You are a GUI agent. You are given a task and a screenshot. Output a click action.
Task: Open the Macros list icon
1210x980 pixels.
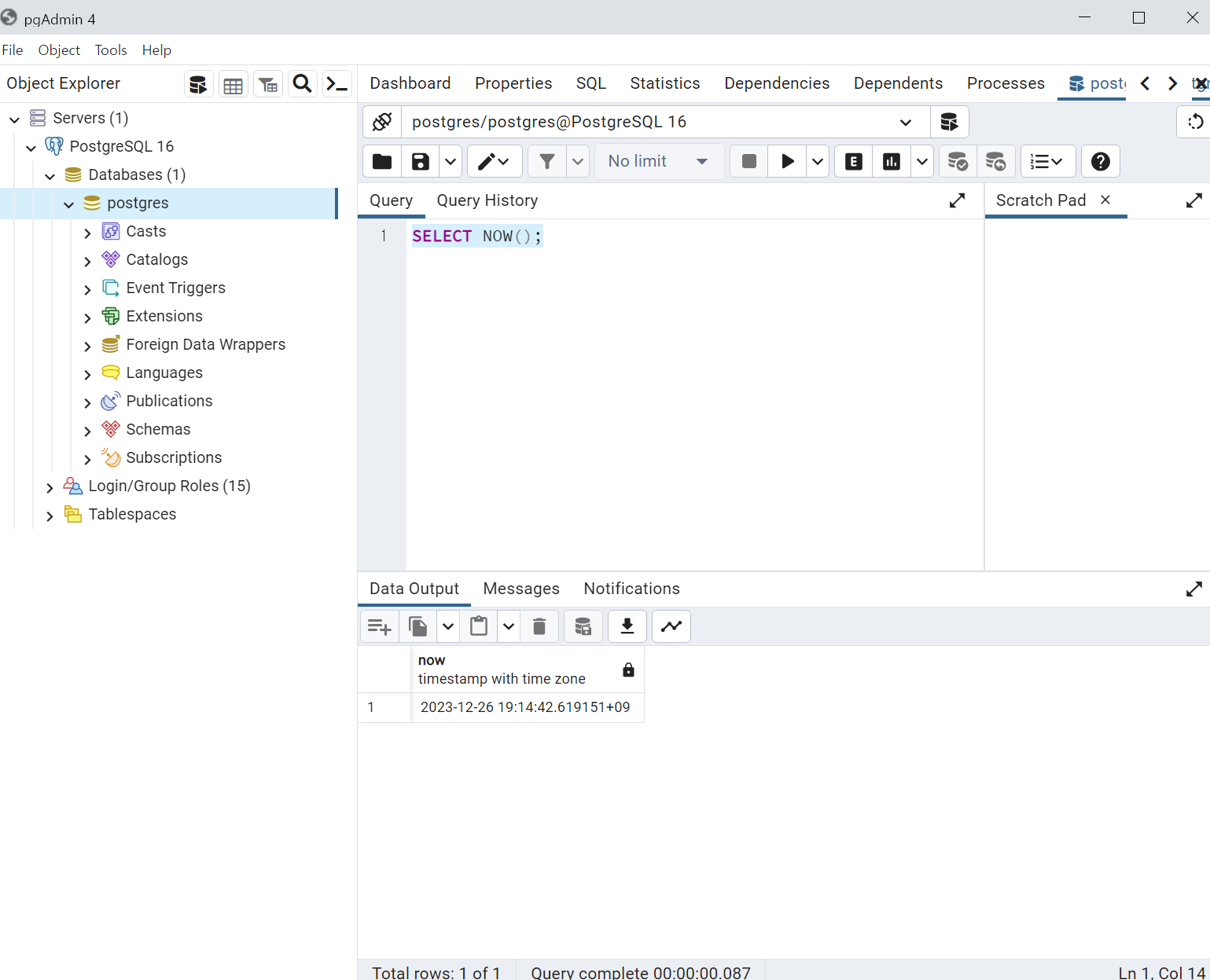click(x=1047, y=161)
